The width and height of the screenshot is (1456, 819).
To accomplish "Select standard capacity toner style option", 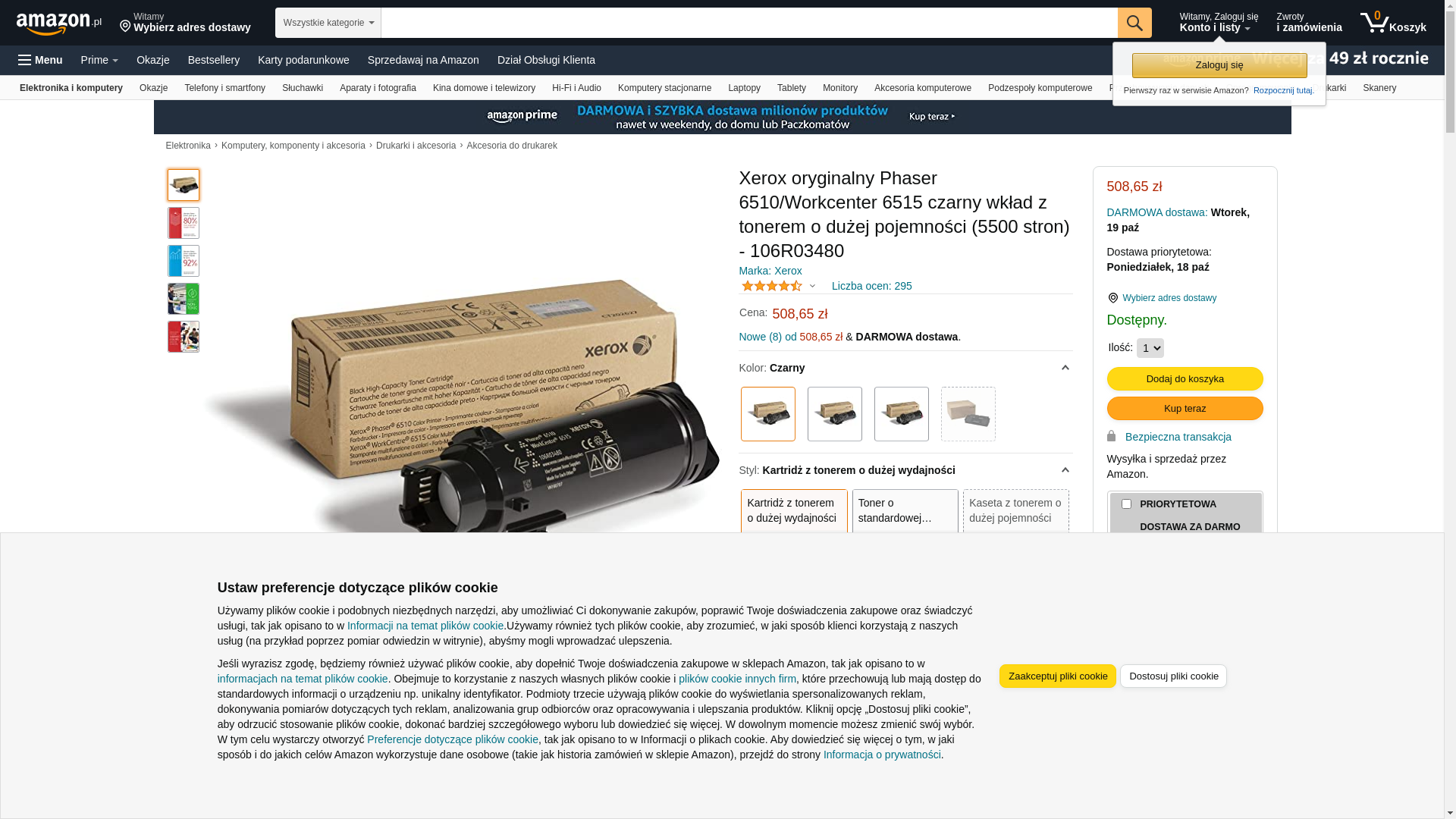I will point(905,510).
